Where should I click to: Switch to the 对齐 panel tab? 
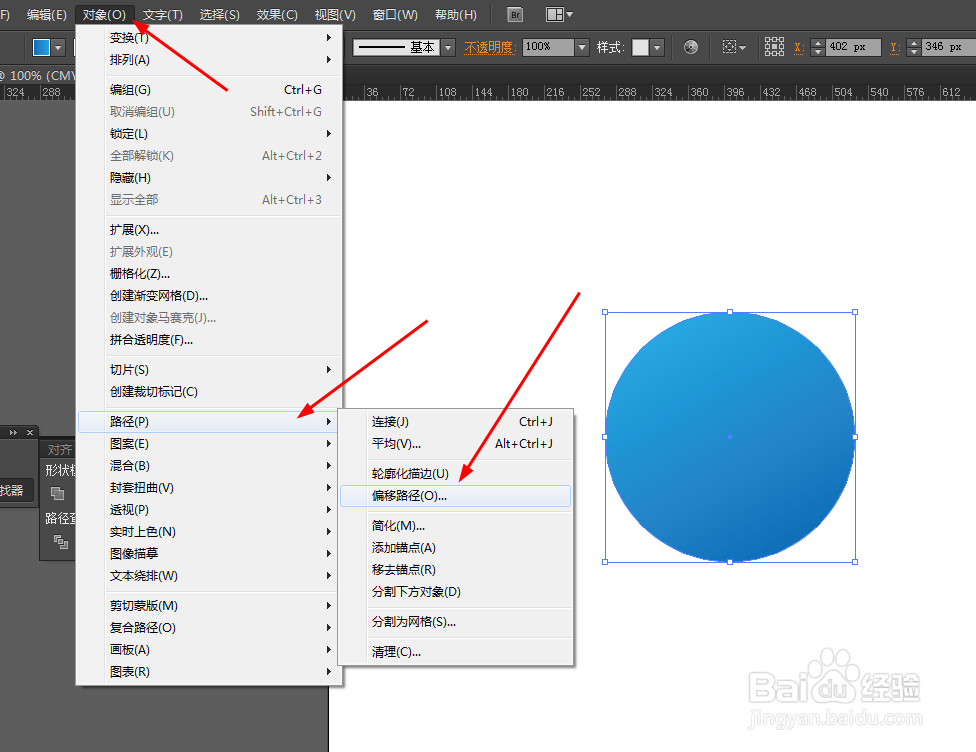59,449
